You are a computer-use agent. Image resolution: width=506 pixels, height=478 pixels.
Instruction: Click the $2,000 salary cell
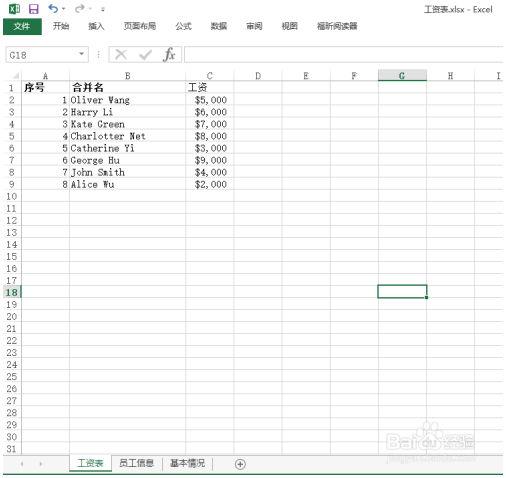click(210, 184)
